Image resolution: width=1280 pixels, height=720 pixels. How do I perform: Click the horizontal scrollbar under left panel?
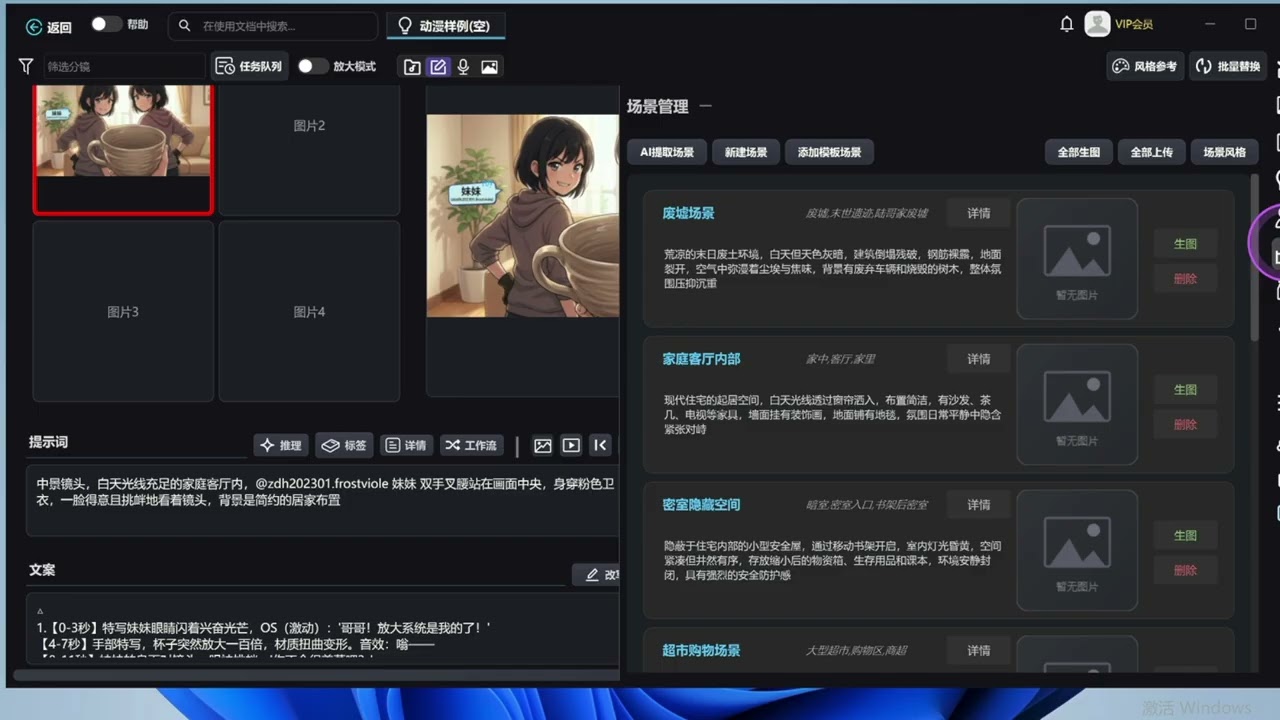pyautogui.click(x=316, y=675)
